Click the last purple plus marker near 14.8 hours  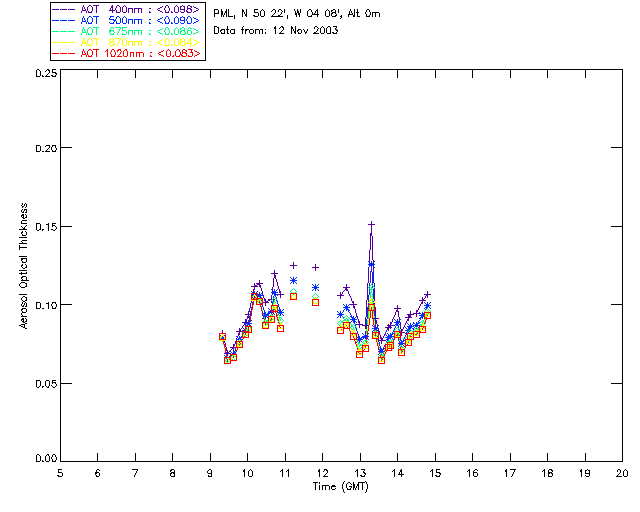coord(427,294)
